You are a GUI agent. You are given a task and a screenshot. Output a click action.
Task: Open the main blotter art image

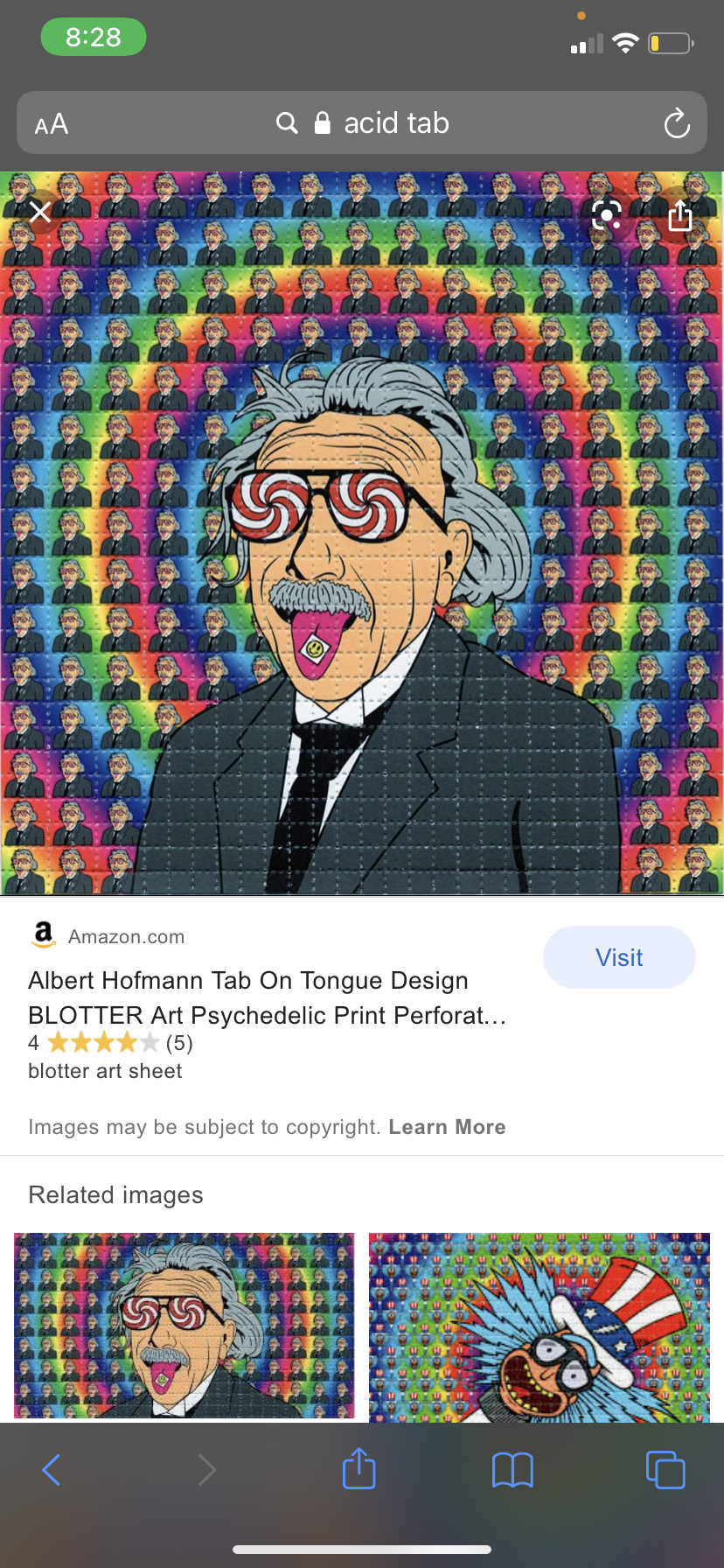tap(362, 533)
